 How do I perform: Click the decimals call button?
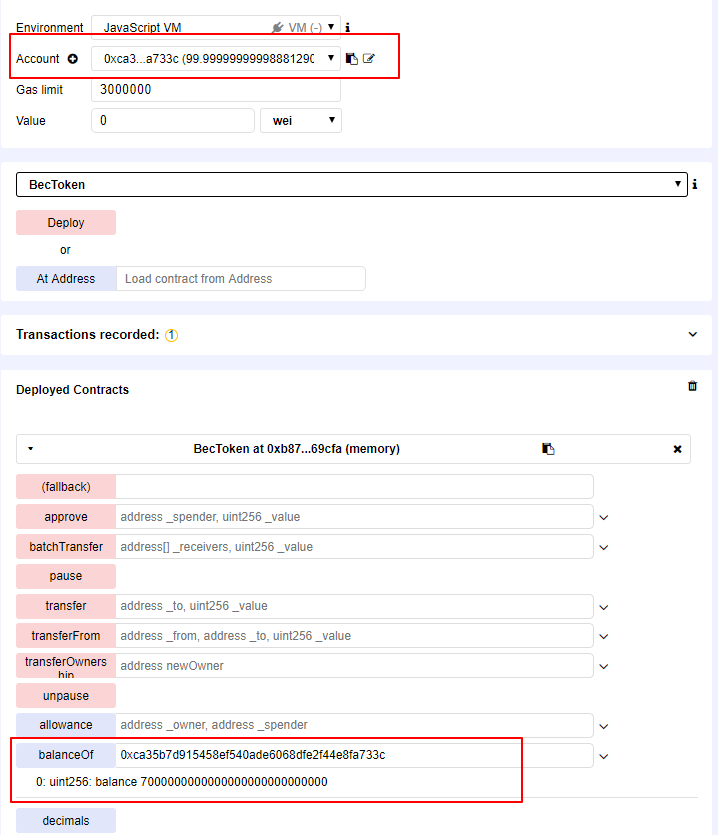pyautogui.click(x=66, y=821)
